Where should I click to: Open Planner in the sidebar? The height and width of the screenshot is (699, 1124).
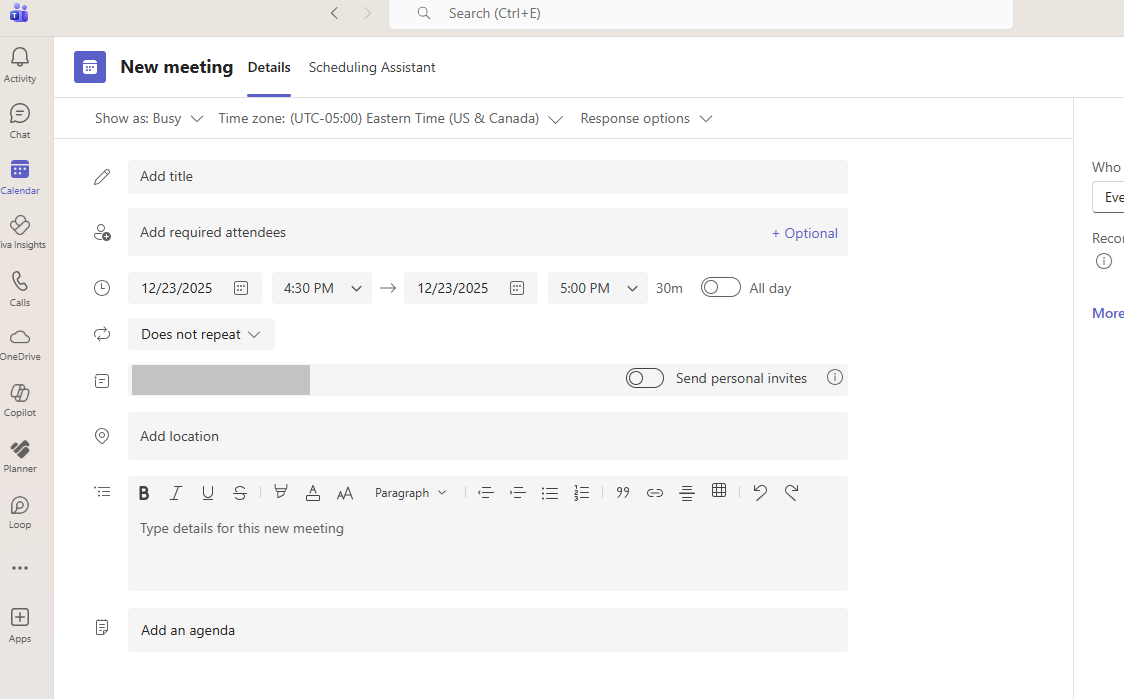tap(20, 457)
